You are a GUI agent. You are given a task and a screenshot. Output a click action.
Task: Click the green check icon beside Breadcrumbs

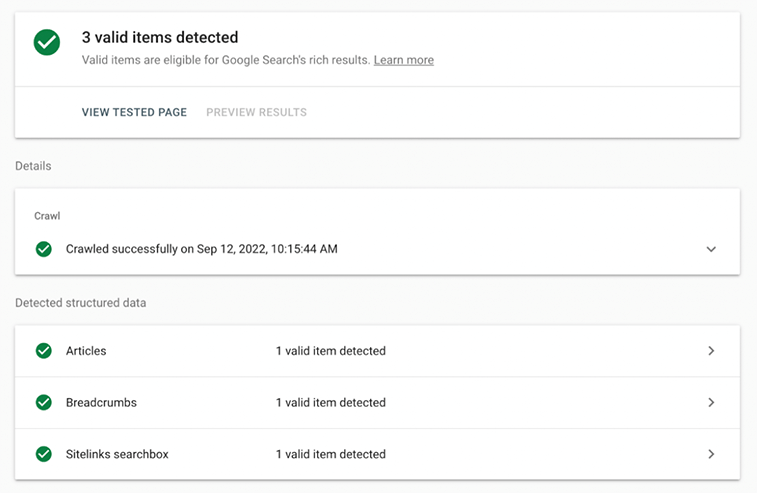click(43, 403)
